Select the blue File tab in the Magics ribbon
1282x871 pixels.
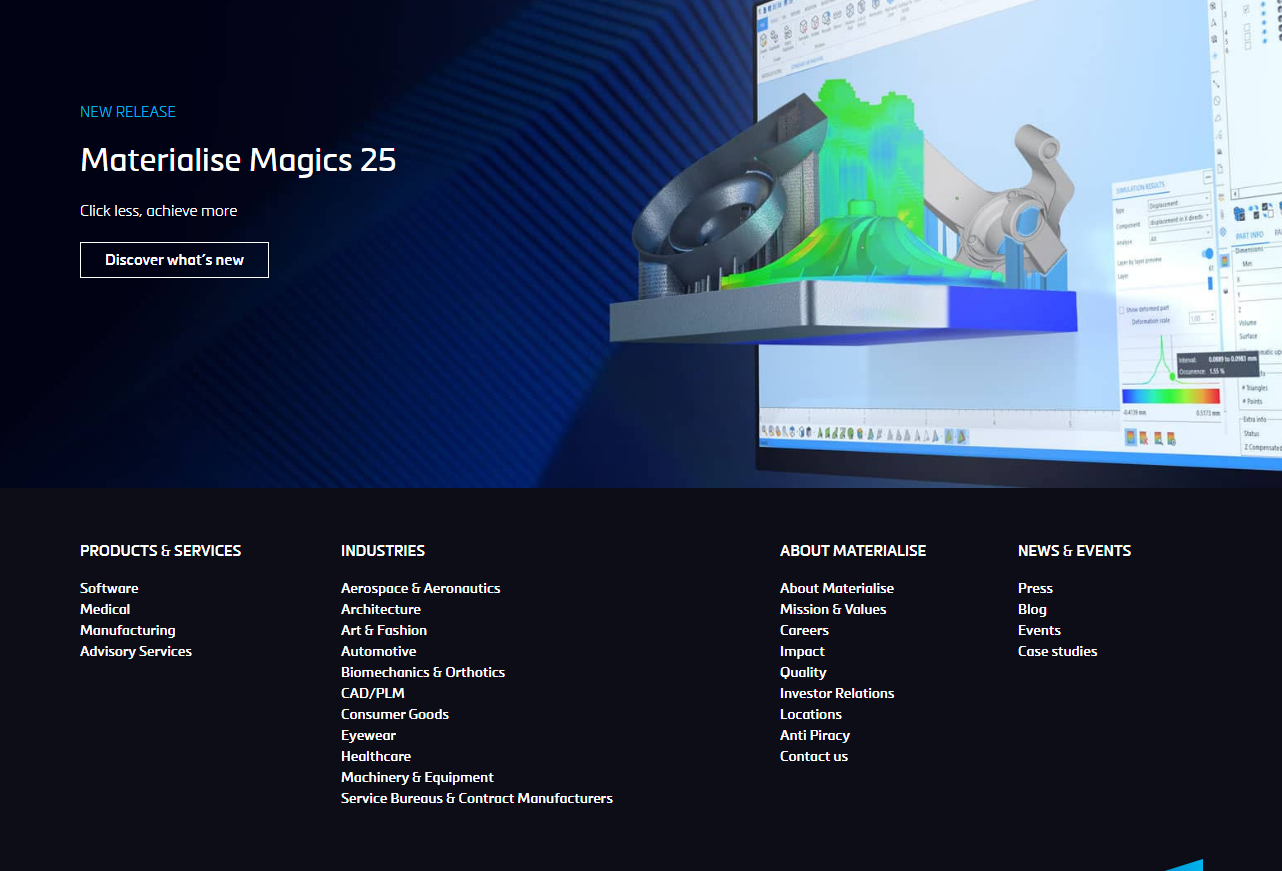click(x=764, y=21)
